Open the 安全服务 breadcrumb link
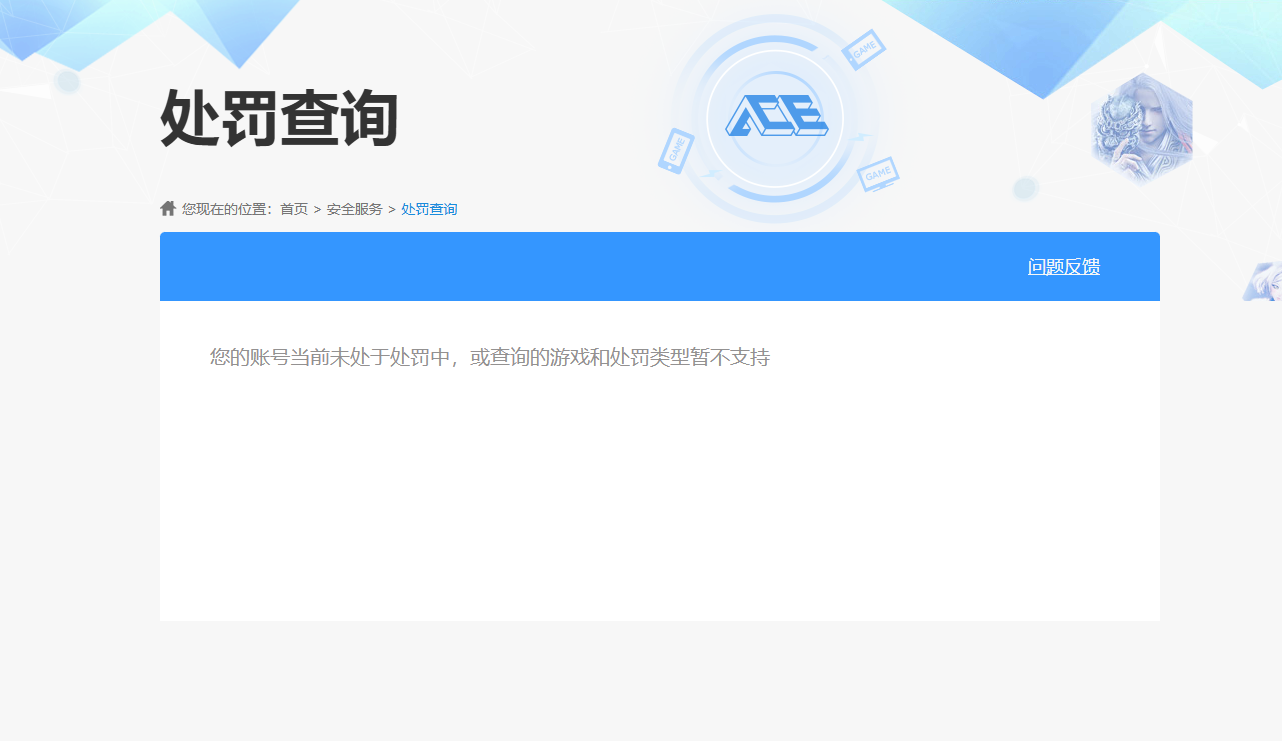Viewport: 1282px width, 751px height. tap(352, 209)
